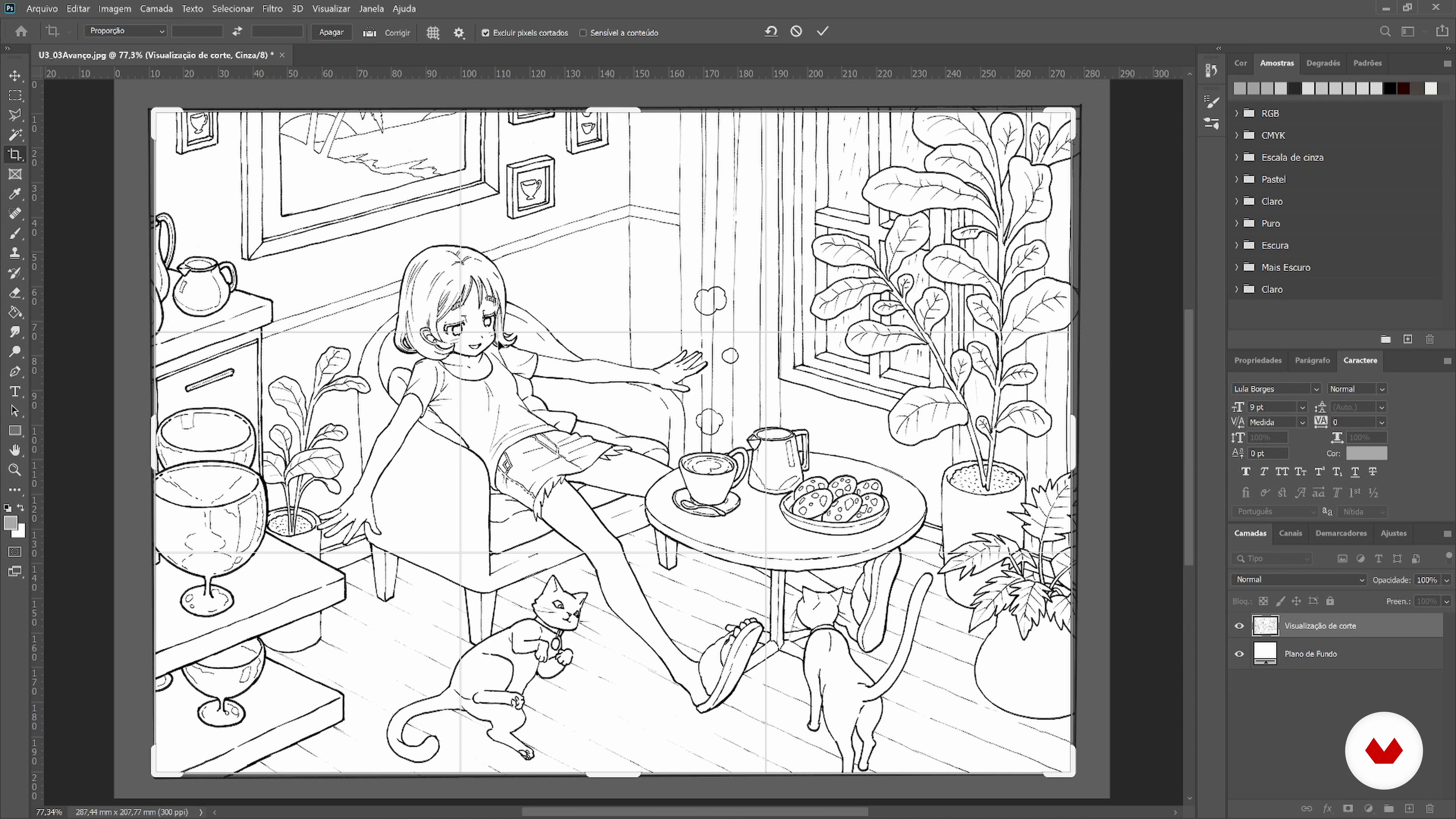Screen dimensions: 1456x819
Task: Uncheck Excluir pixels cortados
Action: (485, 33)
